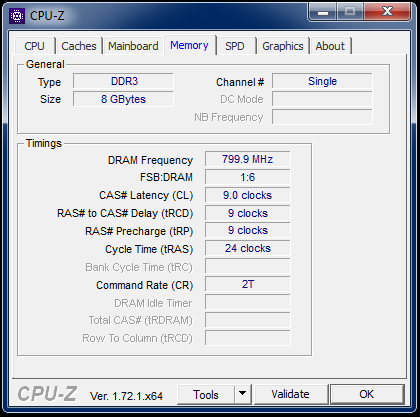Click the 8 GBytes size value
The height and width of the screenshot is (417, 420).
[x=123, y=99]
